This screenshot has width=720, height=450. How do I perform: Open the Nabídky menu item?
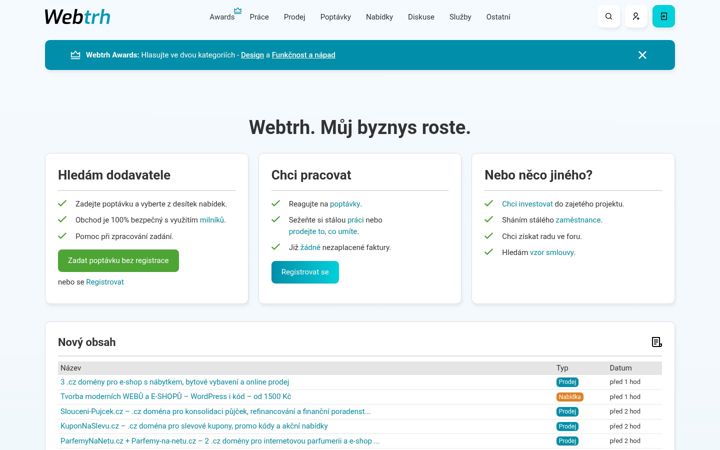[379, 17]
